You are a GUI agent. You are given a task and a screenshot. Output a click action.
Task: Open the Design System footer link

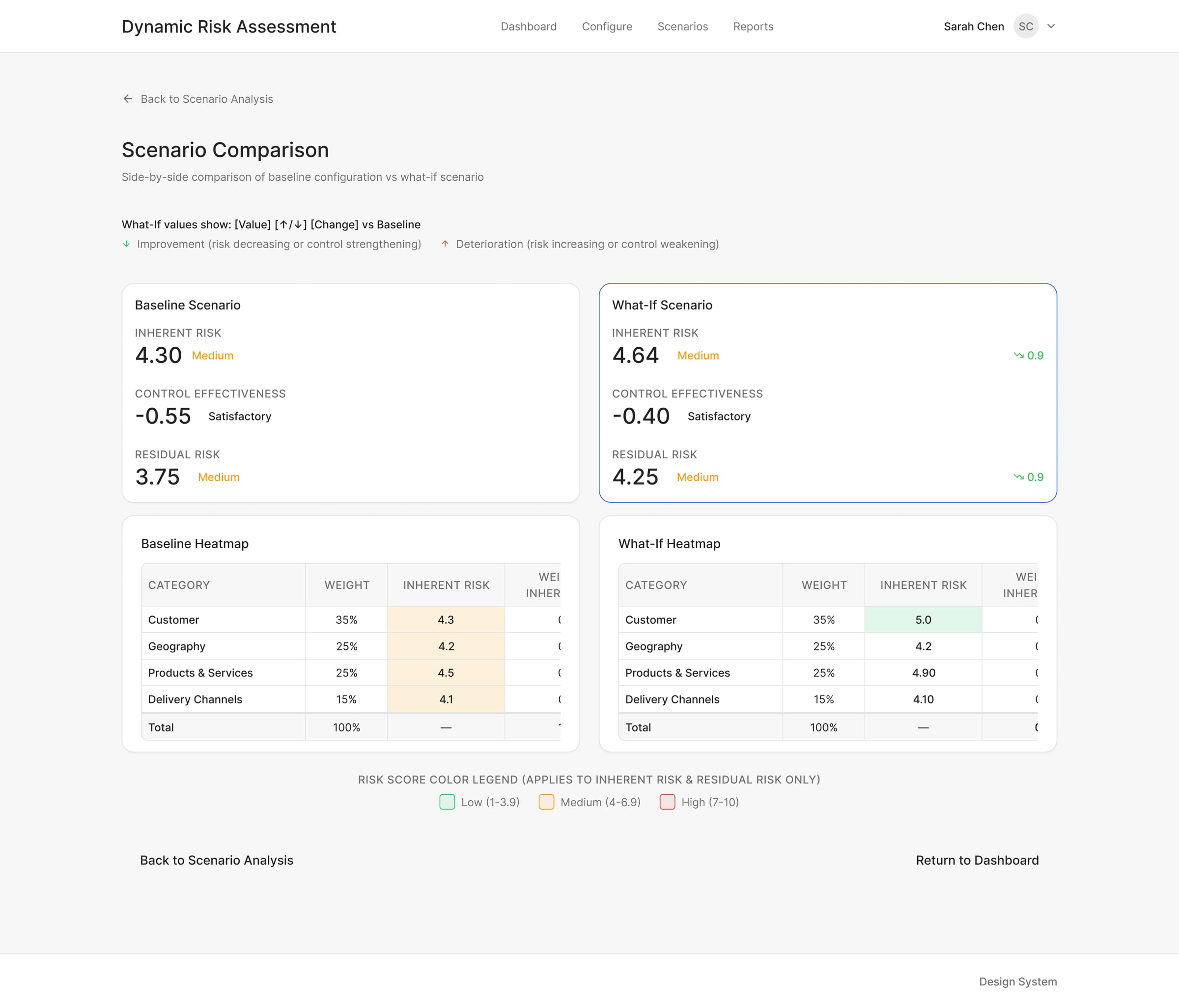1017,981
